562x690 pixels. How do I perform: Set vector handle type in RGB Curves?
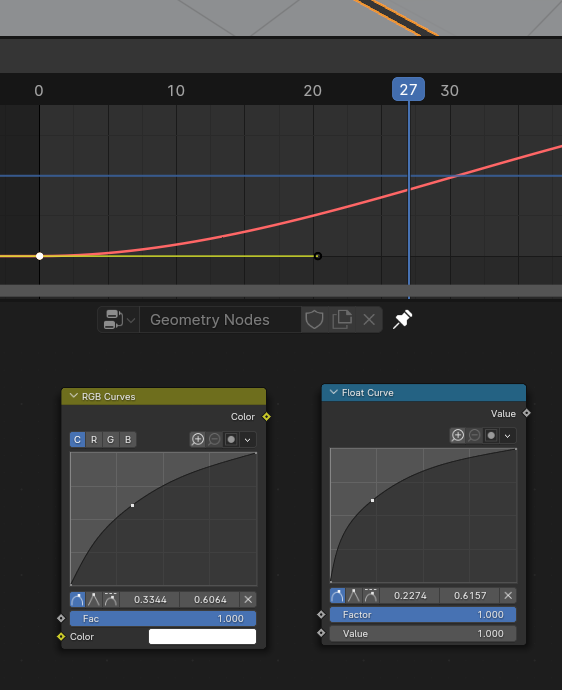94,599
